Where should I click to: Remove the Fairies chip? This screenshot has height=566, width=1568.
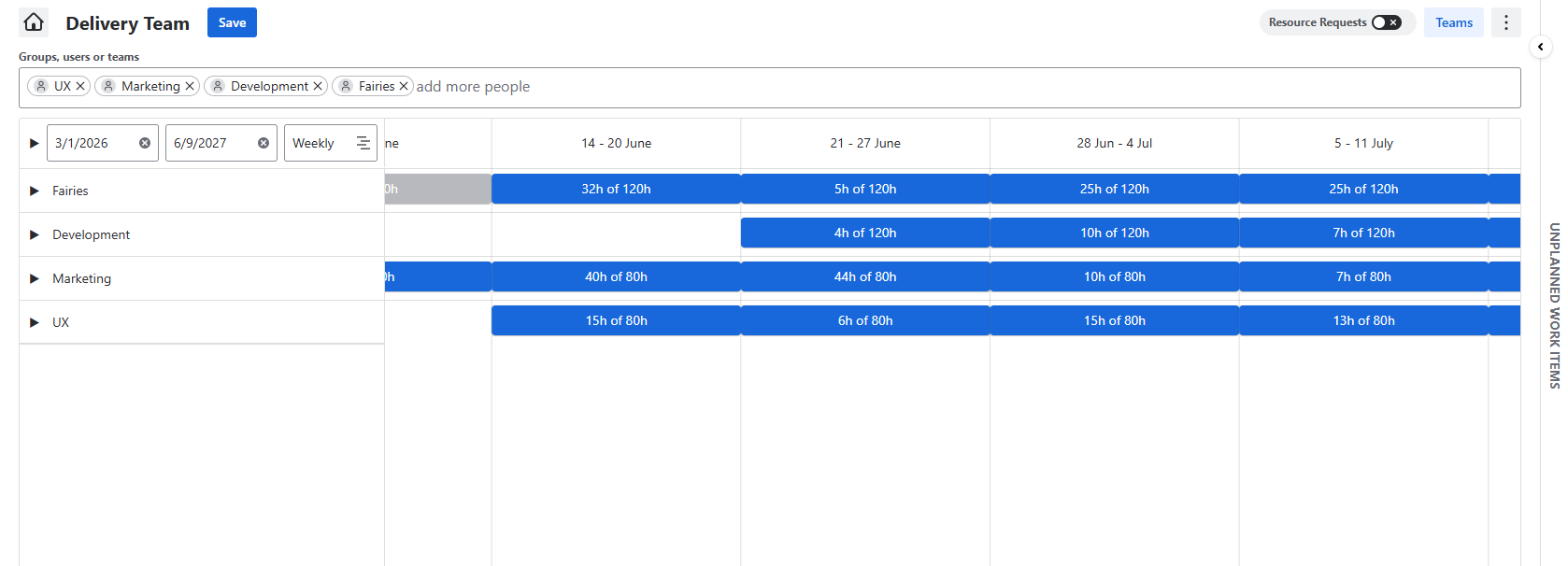tap(404, 86)
